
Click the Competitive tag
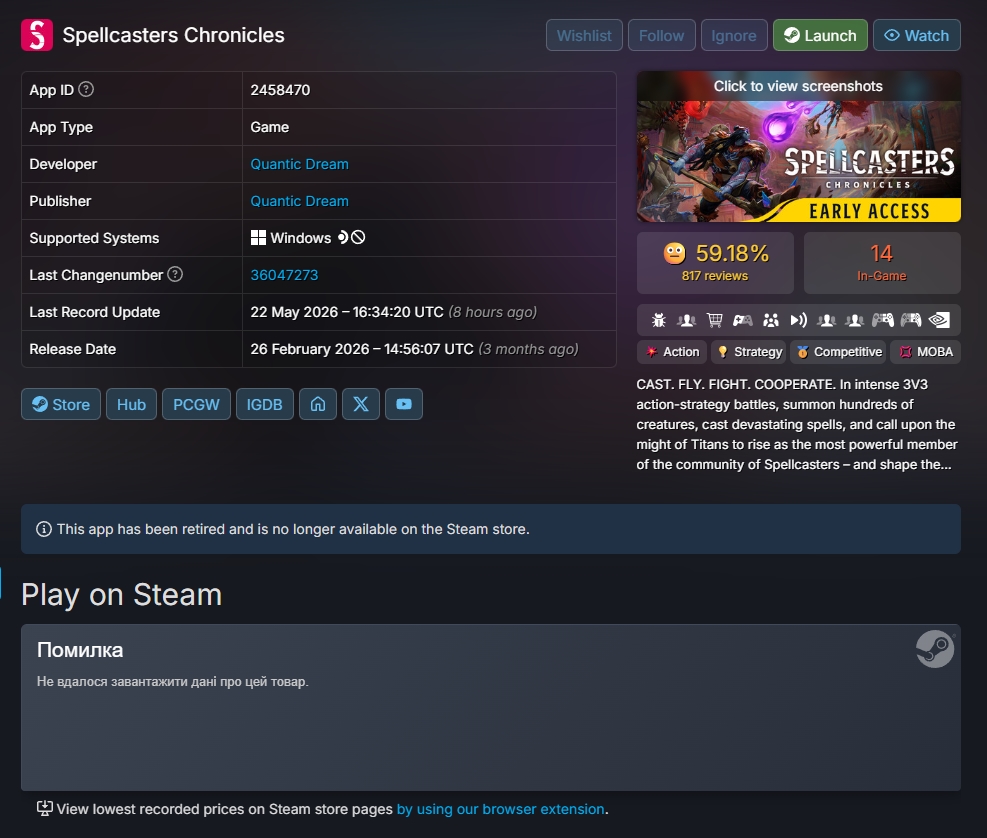(x=838, y=351)
